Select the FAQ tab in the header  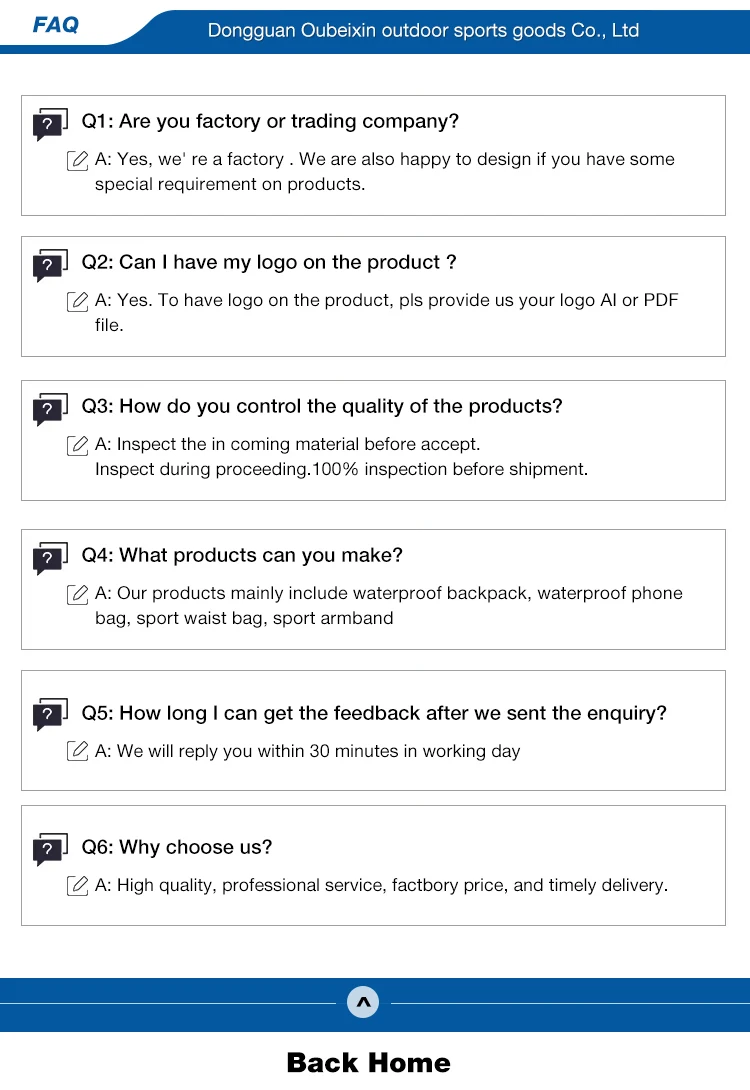pyautogui.click(x=55, y=25)
